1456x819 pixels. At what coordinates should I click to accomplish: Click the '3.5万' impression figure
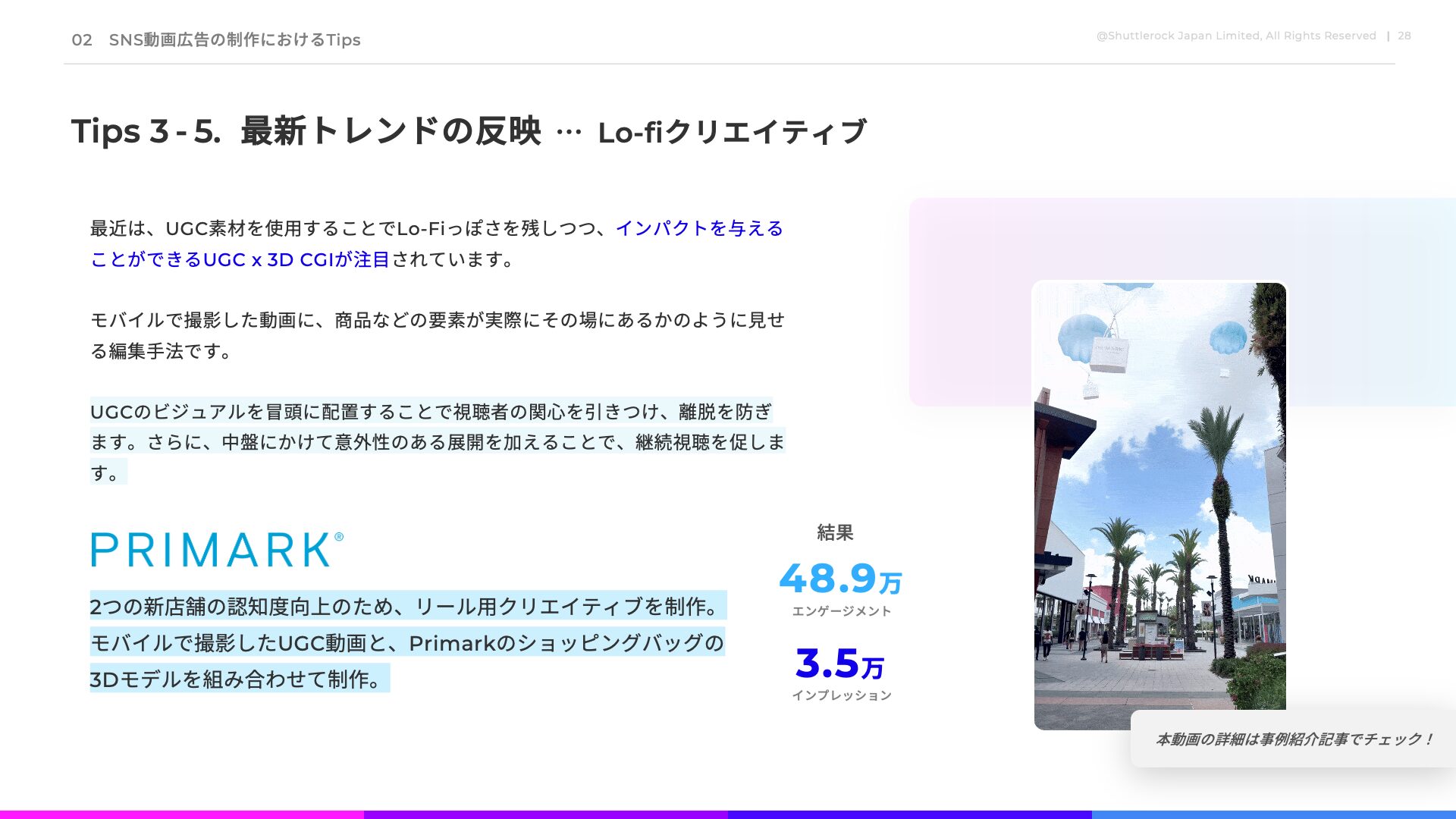pyautogui.click(x=840, y=664)
